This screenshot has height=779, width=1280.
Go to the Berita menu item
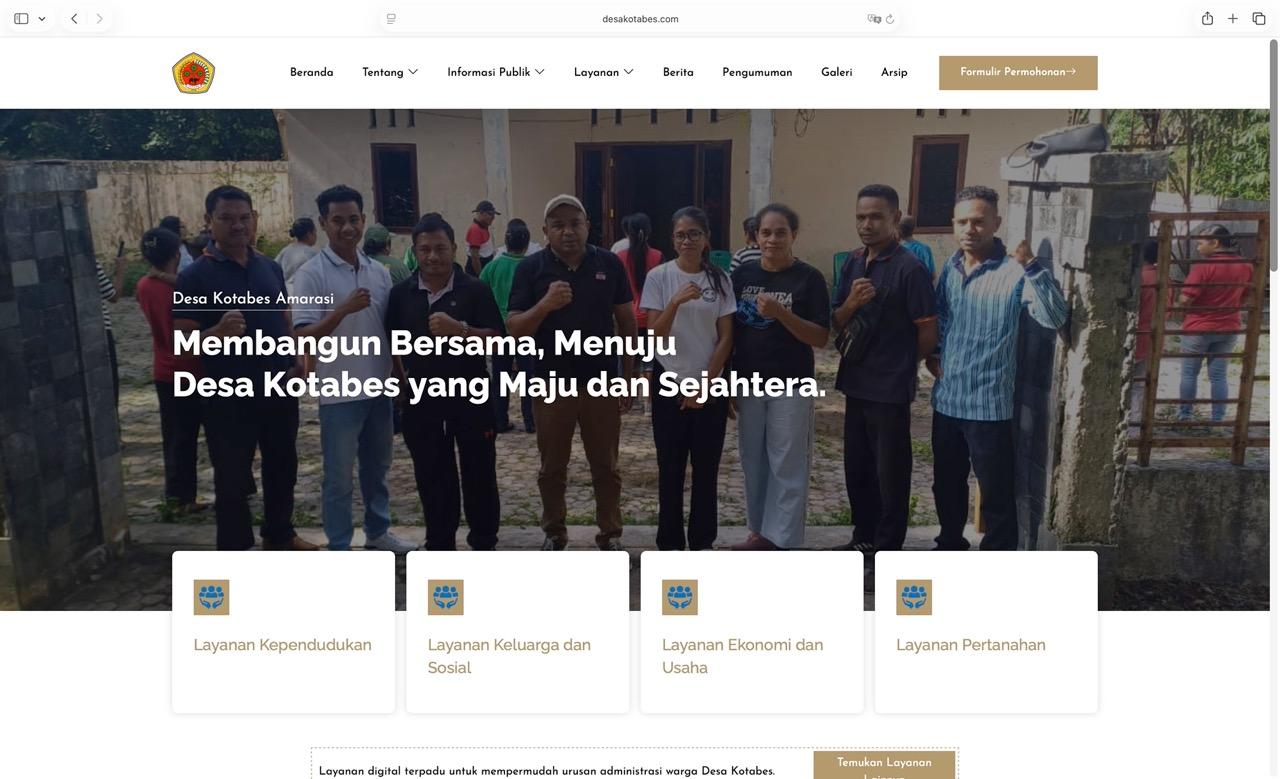678,72
